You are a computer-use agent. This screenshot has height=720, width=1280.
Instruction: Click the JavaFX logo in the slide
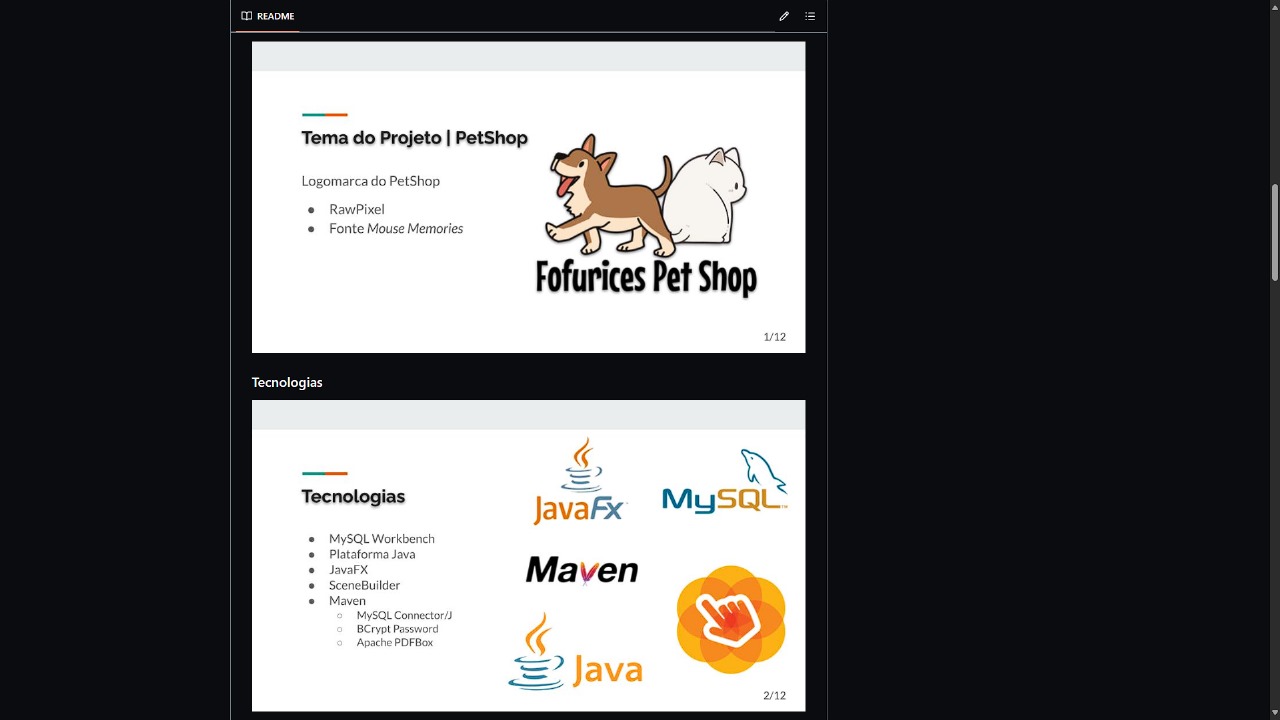(x=579, y=481)
